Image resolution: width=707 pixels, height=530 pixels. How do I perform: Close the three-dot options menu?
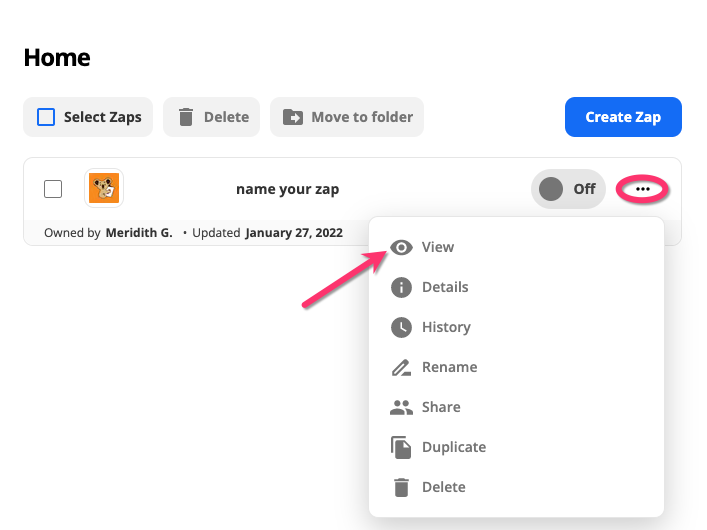(642, 189)
